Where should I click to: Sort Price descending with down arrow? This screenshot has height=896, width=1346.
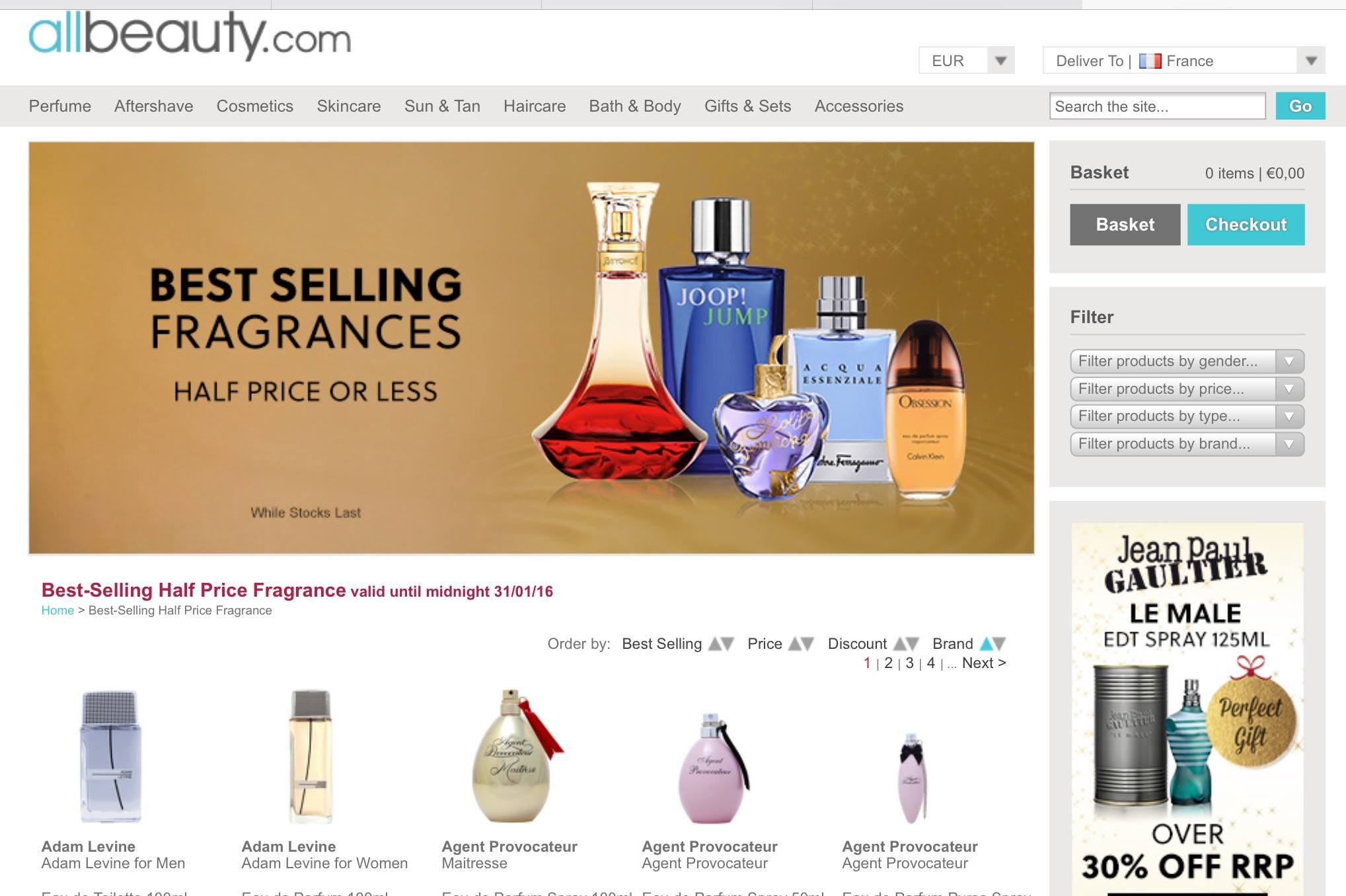tap(807, 644)
